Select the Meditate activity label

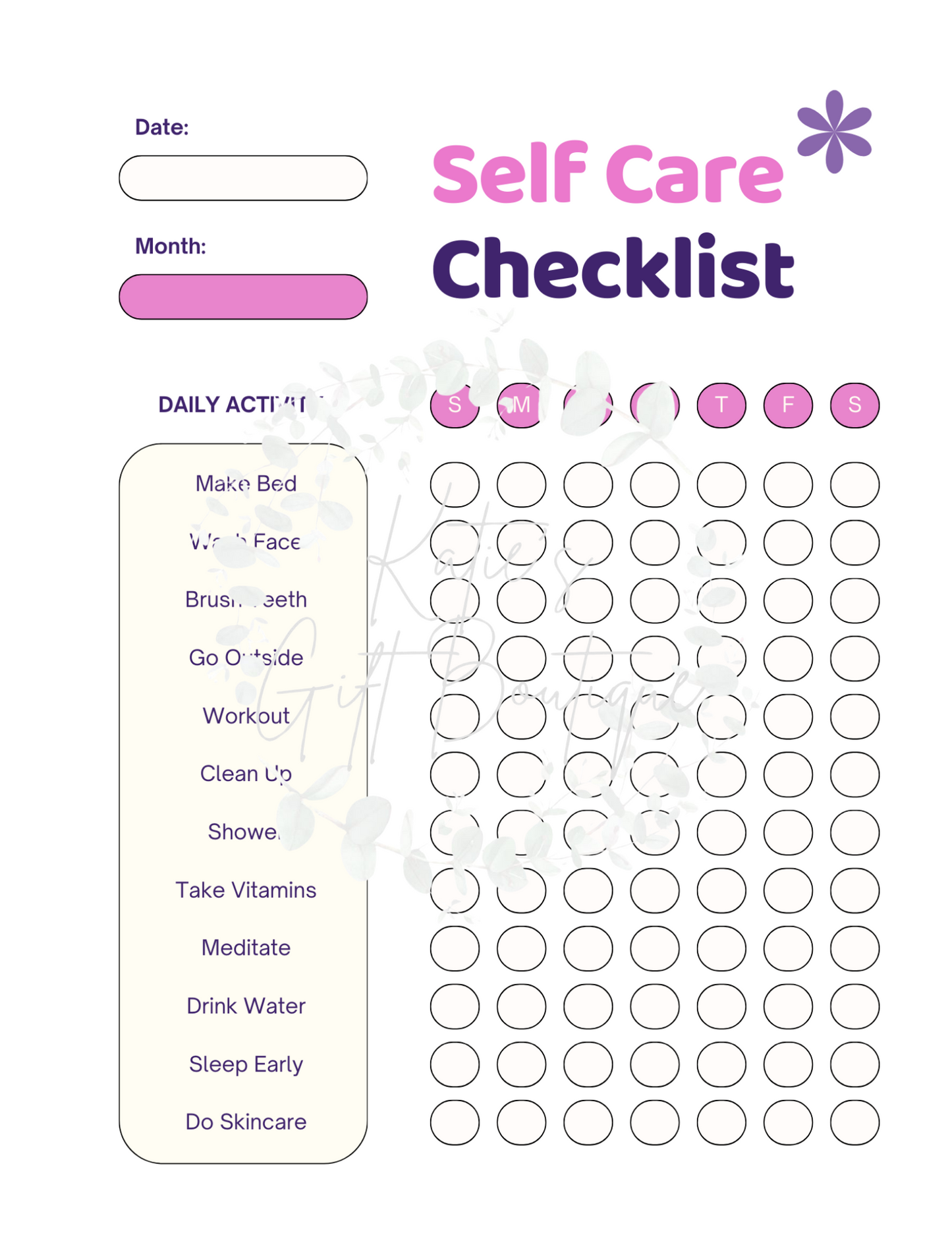coord(246,948)
